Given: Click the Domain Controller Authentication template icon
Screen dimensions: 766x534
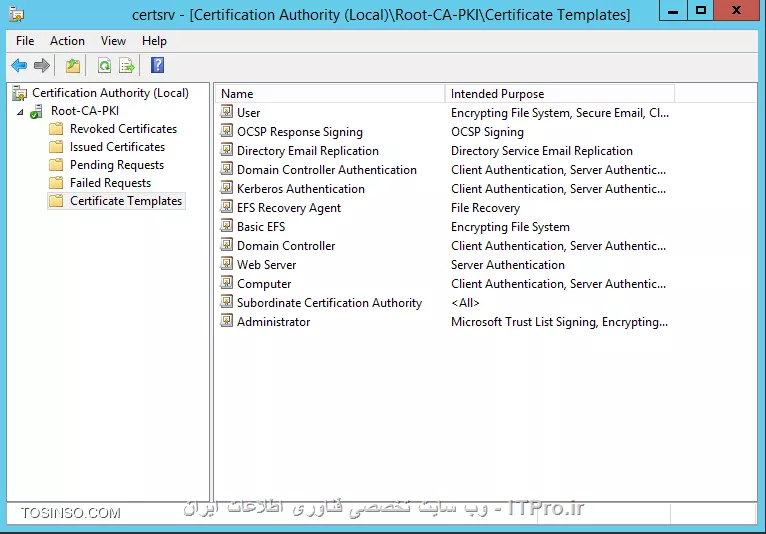Looking at the screenshot, I should tap(226, 169).
